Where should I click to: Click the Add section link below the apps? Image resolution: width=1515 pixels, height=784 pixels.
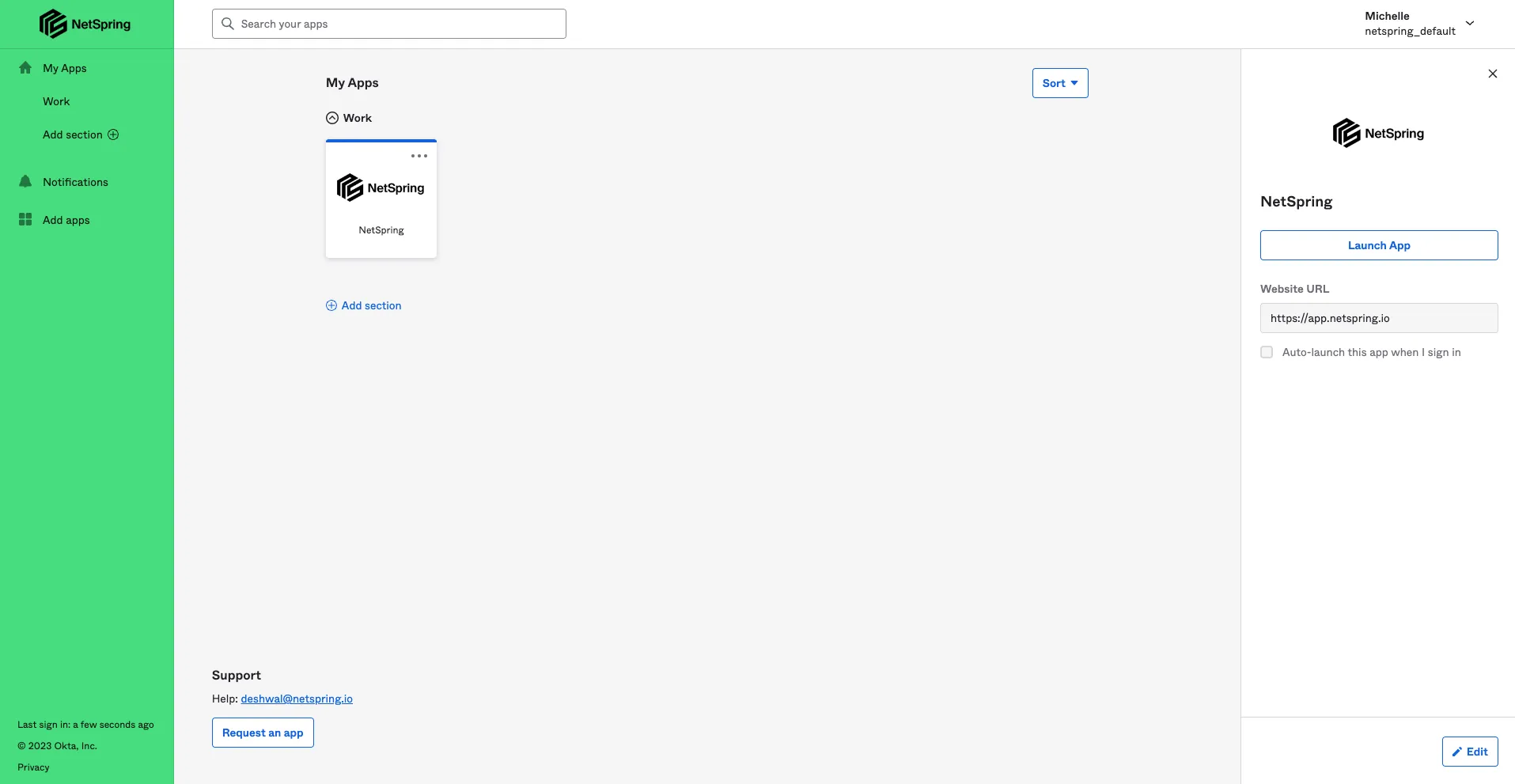coord(371,305)
